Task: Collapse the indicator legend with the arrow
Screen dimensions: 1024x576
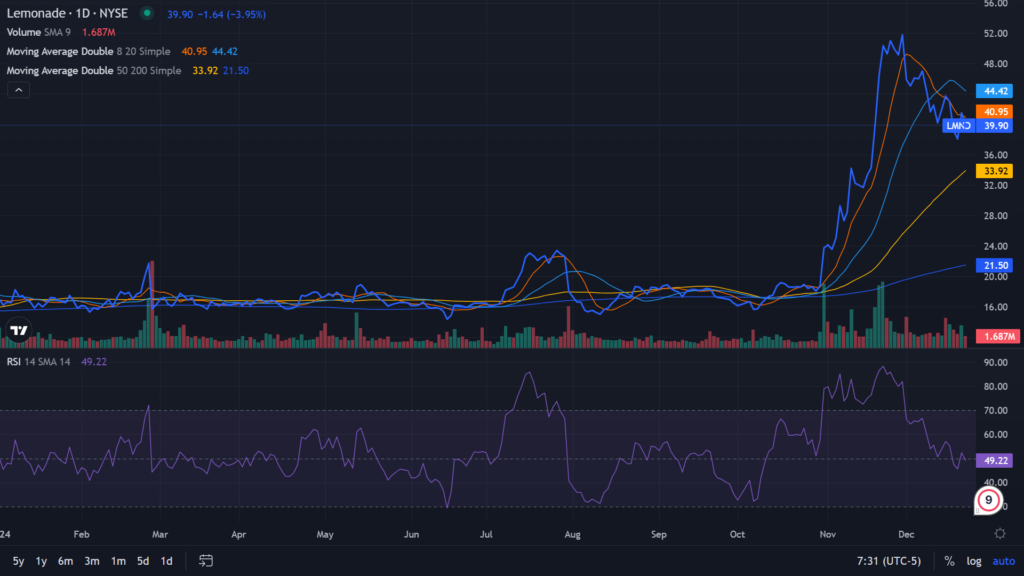Action: 18,90
